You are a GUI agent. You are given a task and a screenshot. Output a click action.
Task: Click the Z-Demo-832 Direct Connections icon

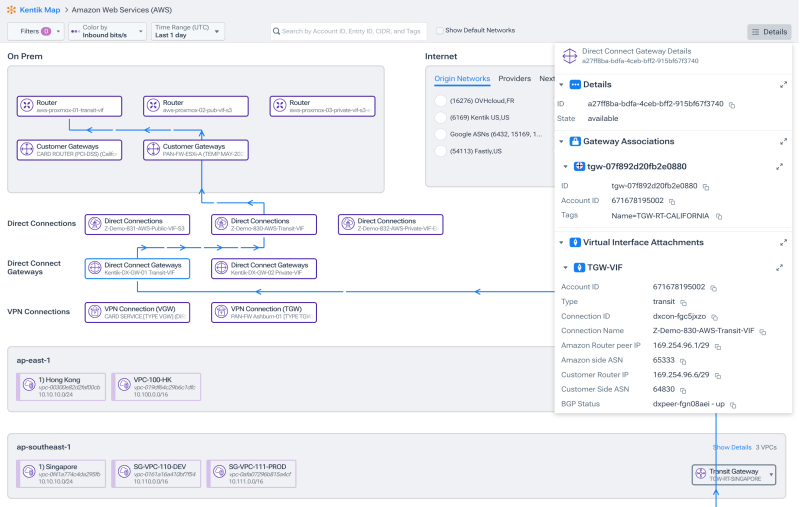348,224
